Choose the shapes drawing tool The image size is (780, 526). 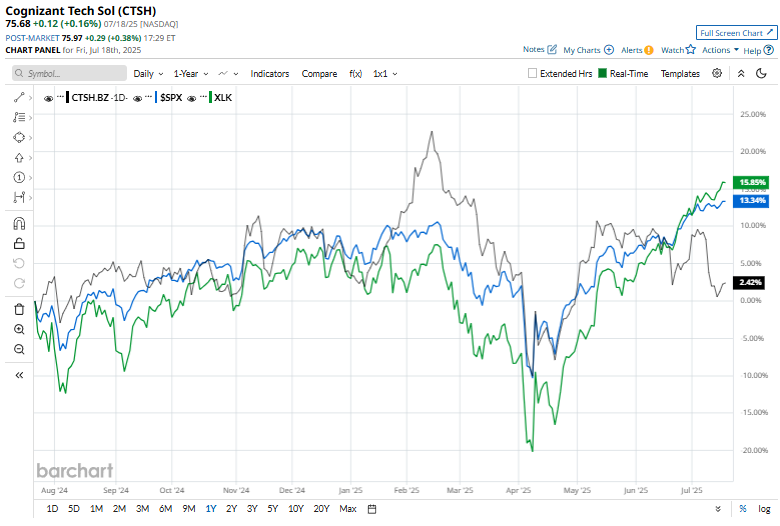click(x=19, y=137)
